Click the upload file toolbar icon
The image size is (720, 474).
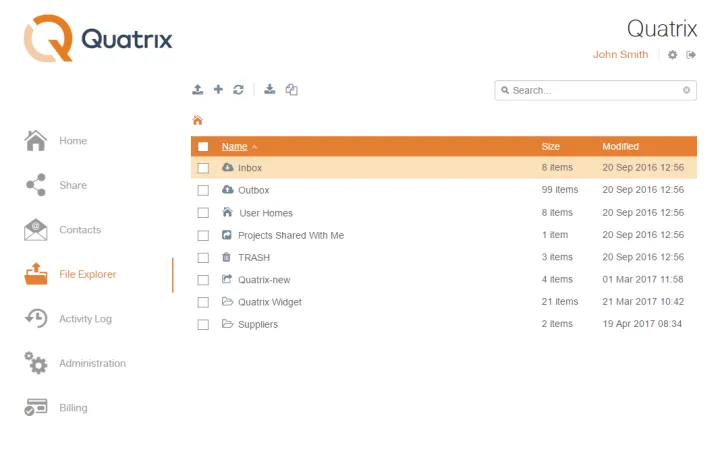(x=197, y=90)
